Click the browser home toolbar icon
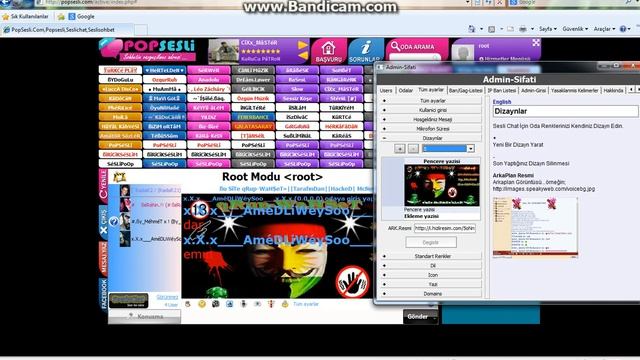 (472, 29)
